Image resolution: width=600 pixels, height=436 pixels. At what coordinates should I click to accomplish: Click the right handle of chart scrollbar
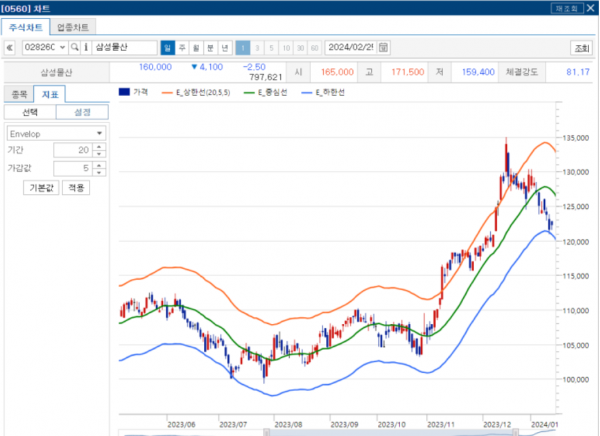coord(515,433)
